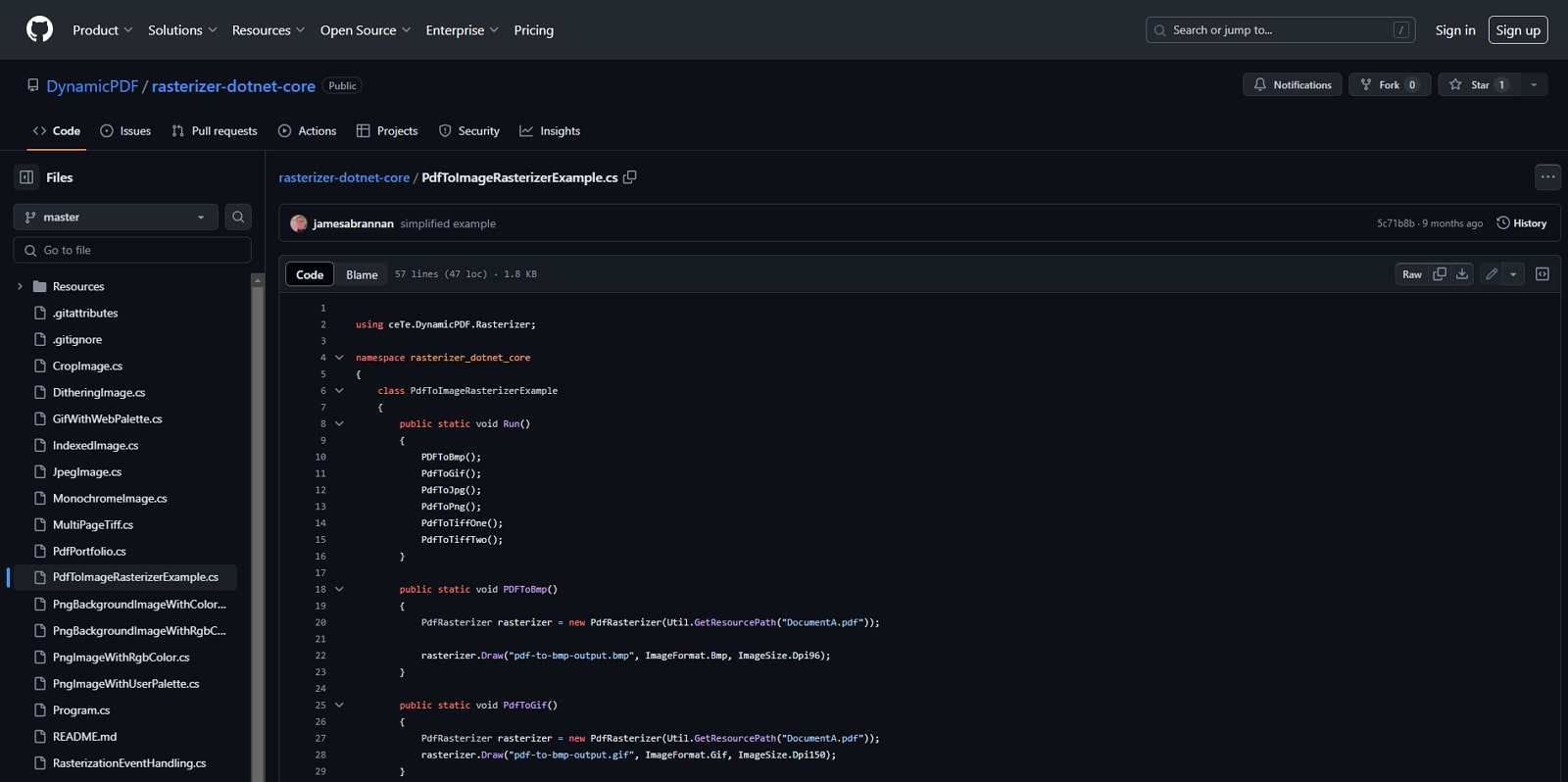Download the raw file icon
Screen dimensions: 1568x782
coord(1462,274)
